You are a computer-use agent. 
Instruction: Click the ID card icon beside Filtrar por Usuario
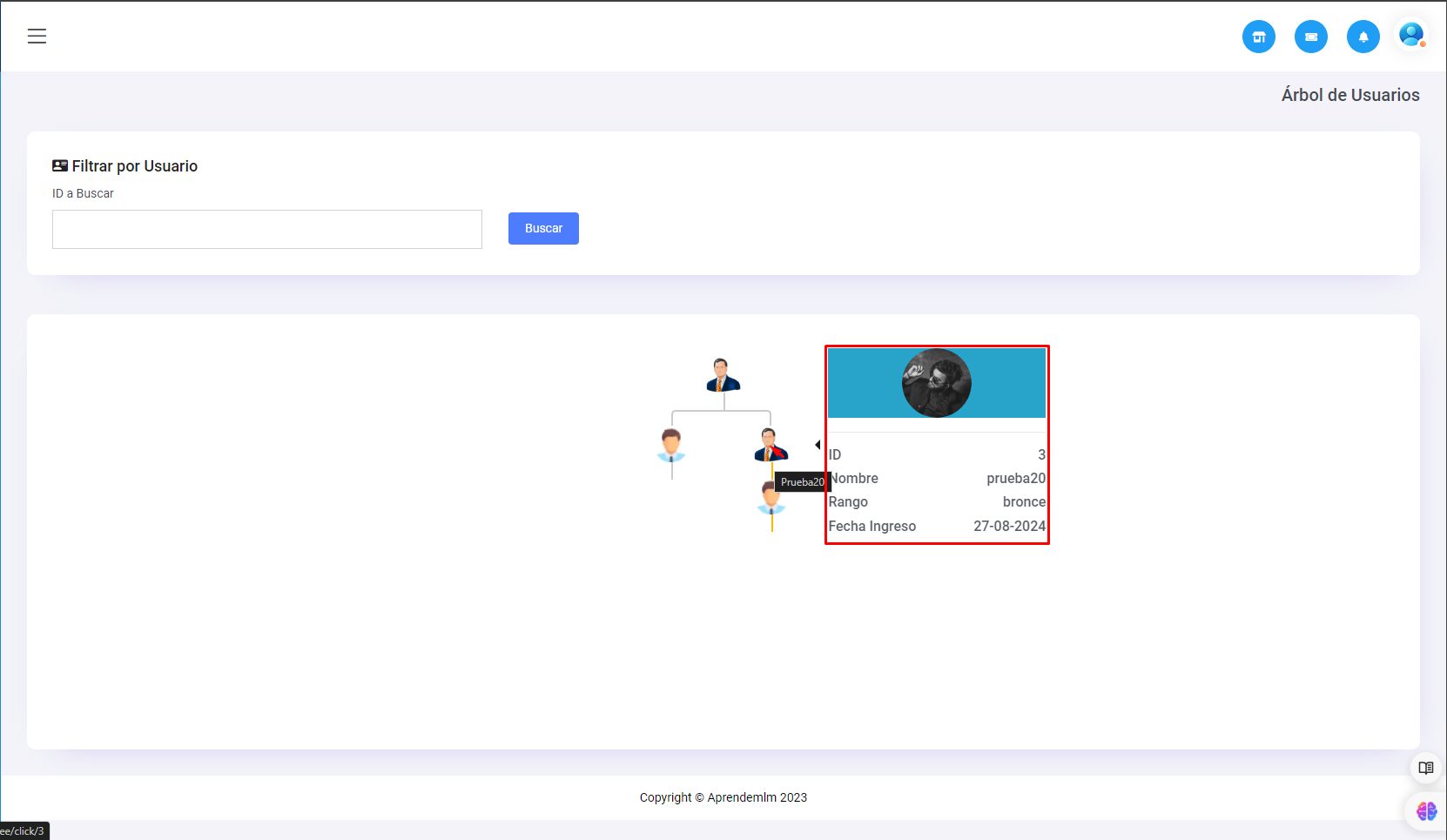coord(60,165)
